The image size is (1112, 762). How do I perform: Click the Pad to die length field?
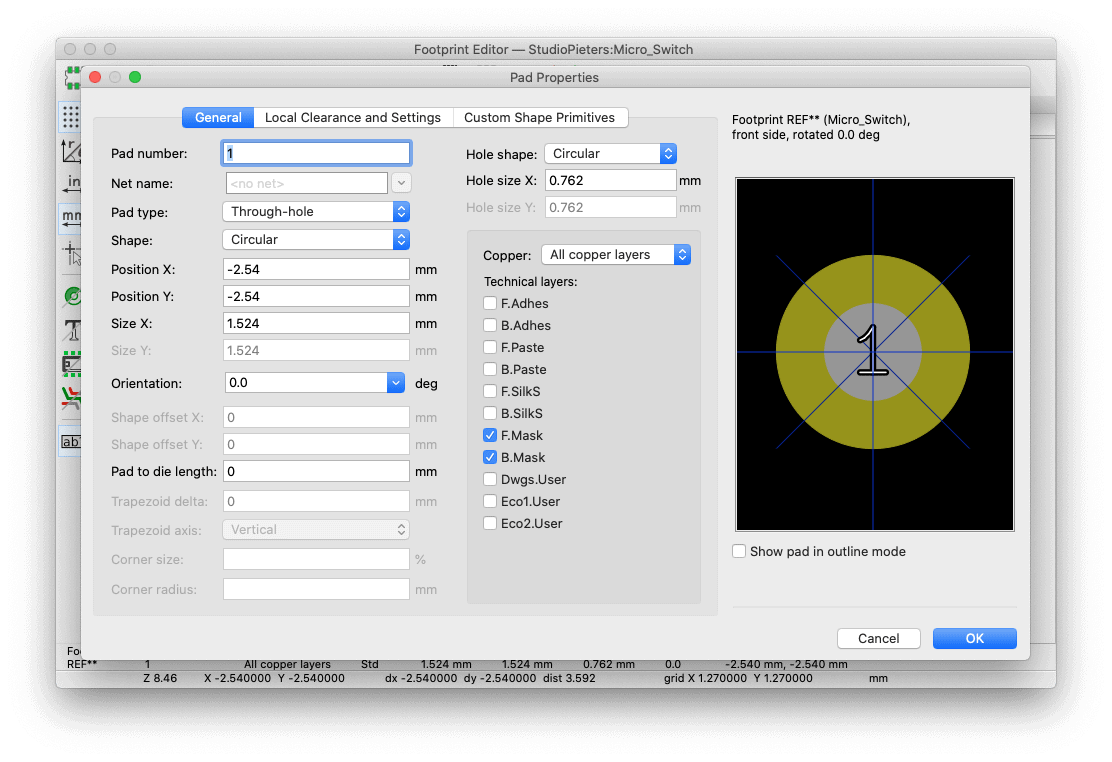[x=316, y=472]
